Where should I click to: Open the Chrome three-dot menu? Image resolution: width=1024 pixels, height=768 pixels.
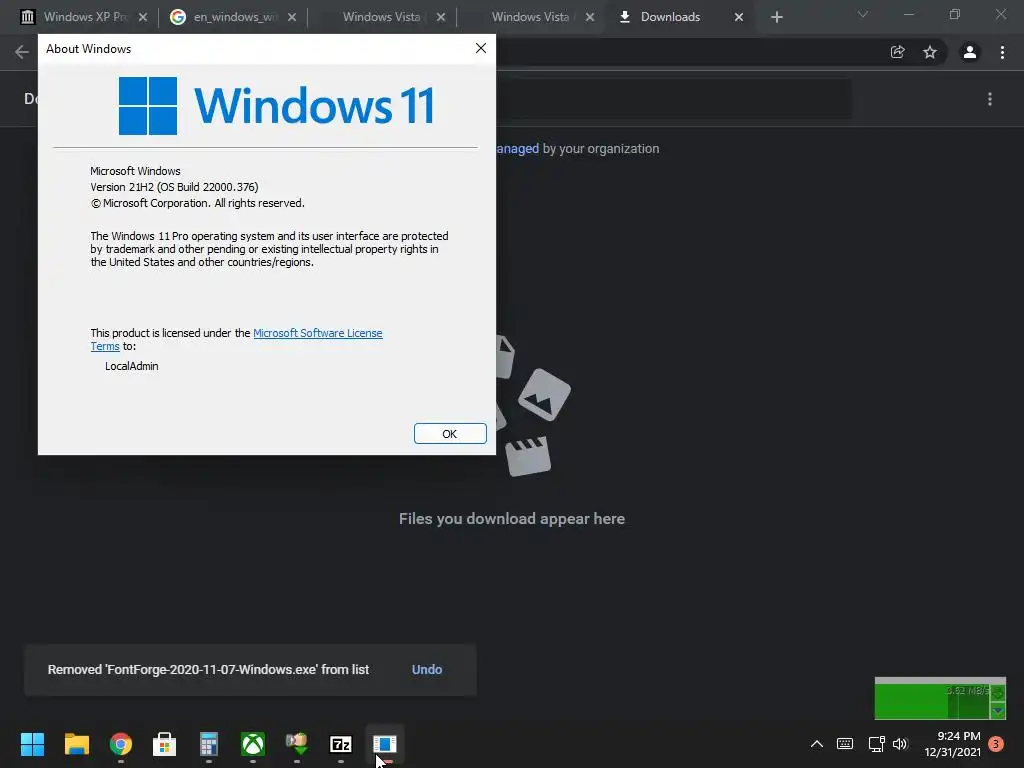(1002, 52)
